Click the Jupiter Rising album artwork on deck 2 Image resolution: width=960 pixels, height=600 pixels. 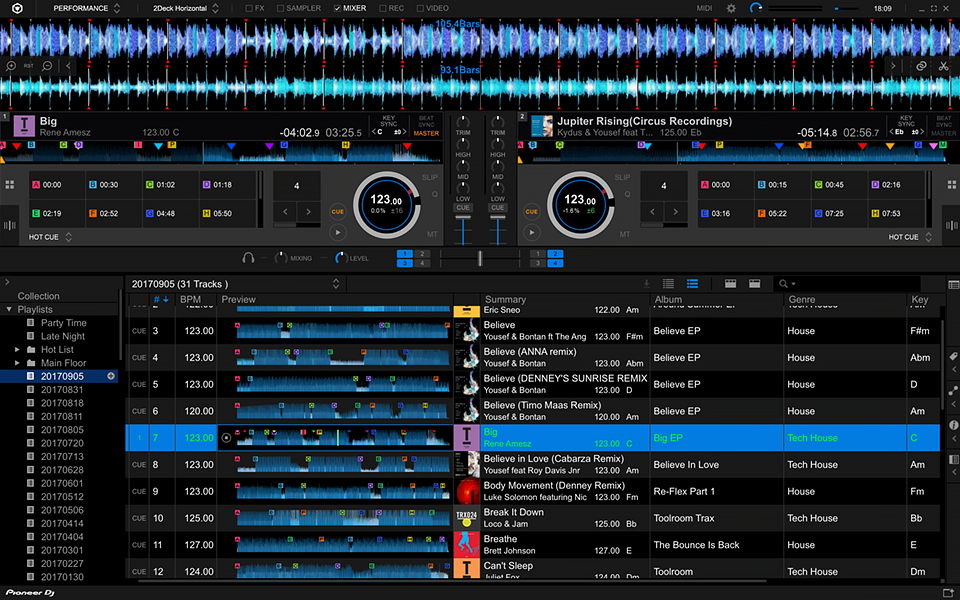tap(542, 126)
